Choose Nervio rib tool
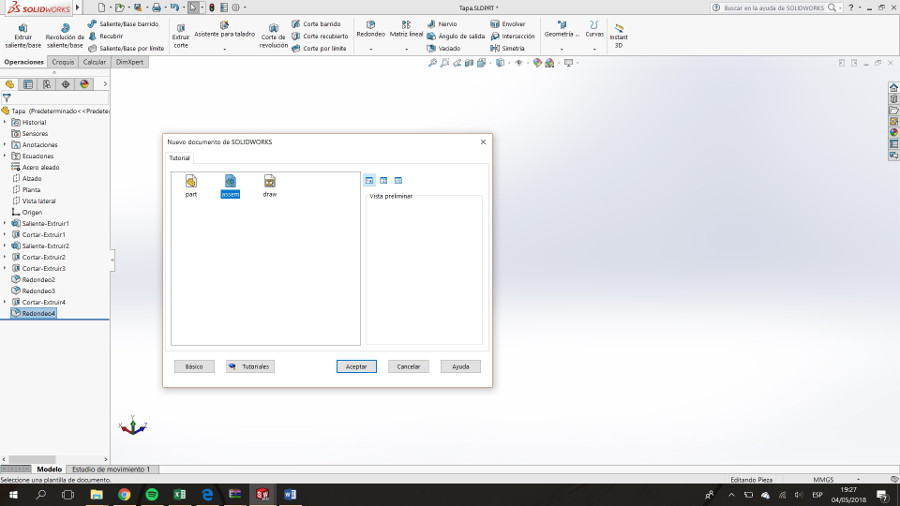 click(x=442, y=24)
